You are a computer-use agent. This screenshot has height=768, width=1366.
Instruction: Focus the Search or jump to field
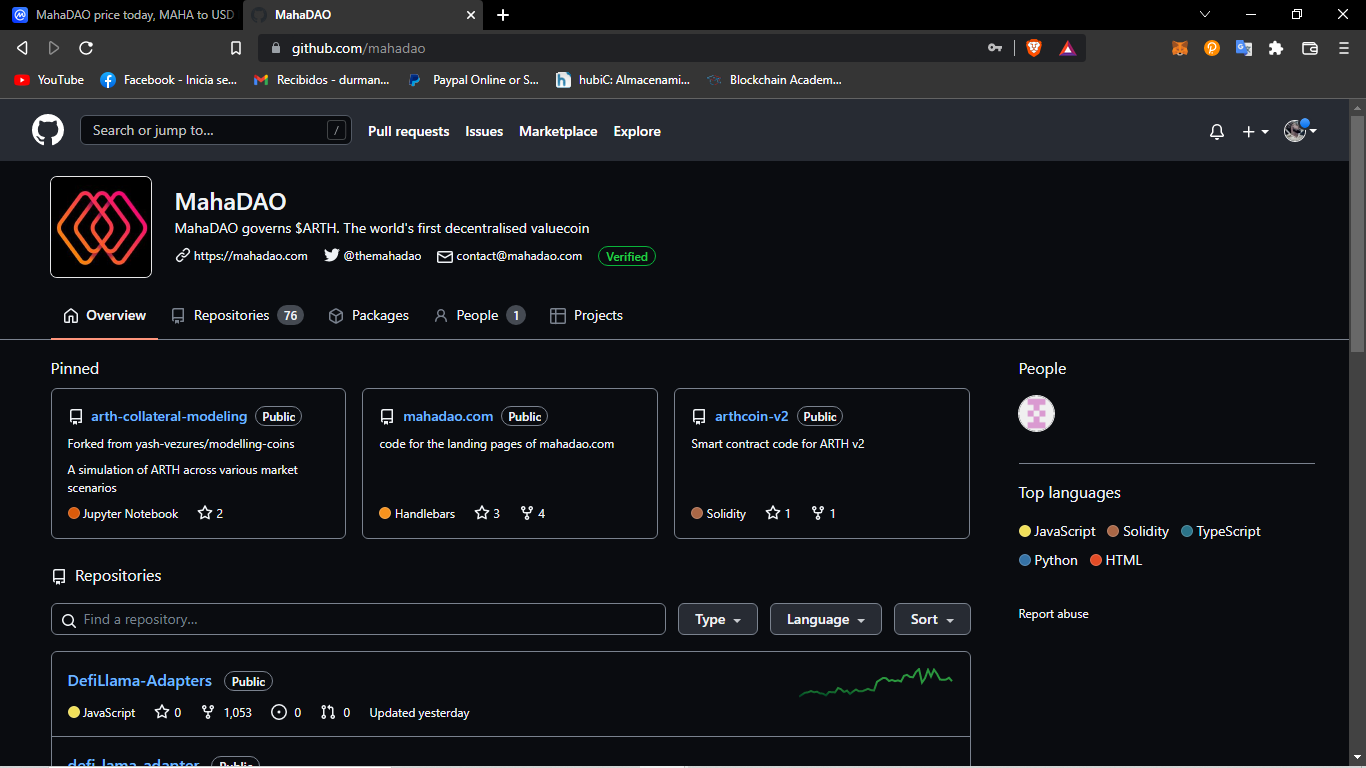(216, 130)
